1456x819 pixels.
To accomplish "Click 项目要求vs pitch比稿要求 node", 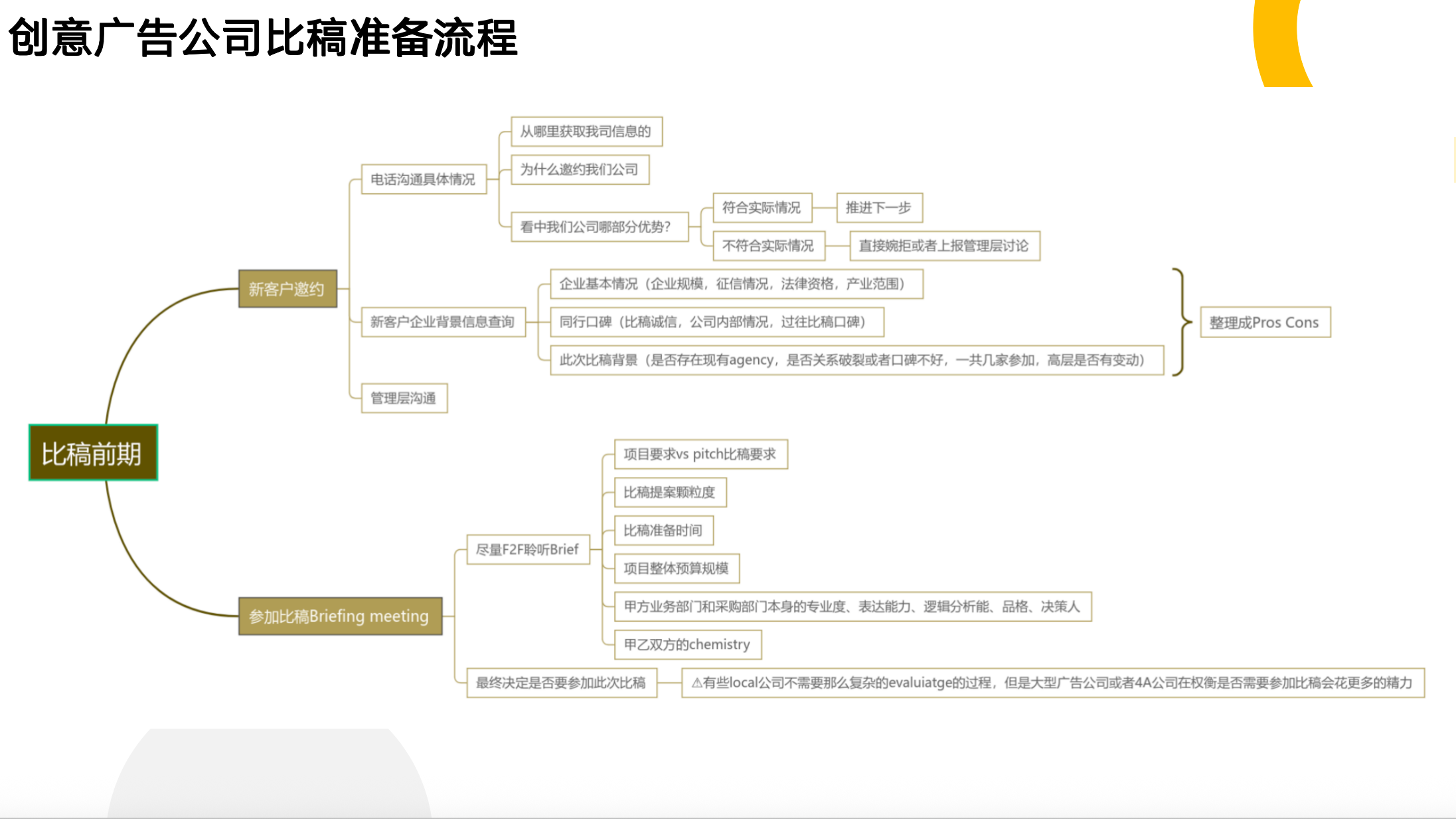I will (x=700, y=454).
